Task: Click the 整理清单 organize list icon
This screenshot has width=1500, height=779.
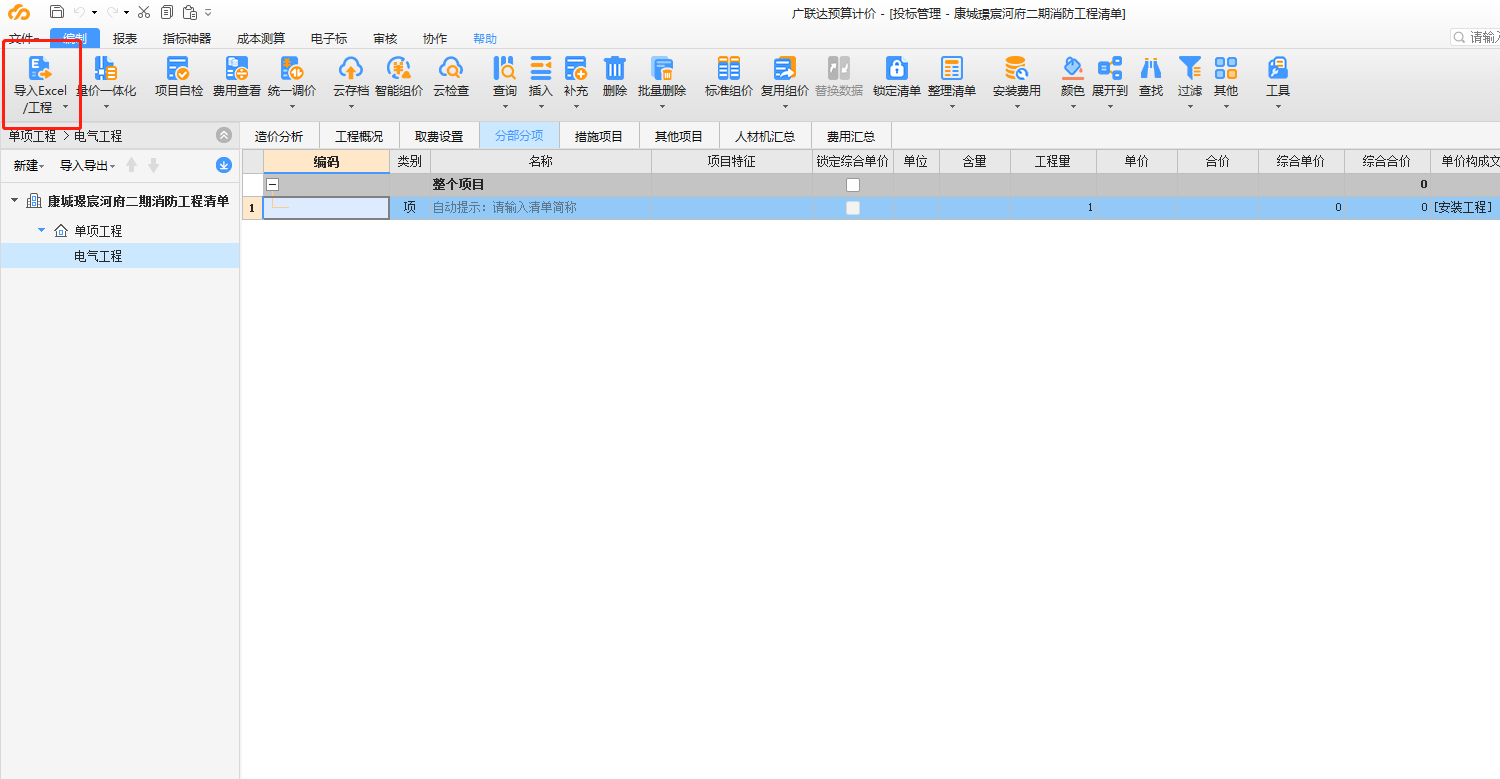Action: click(x=952, y=68)
